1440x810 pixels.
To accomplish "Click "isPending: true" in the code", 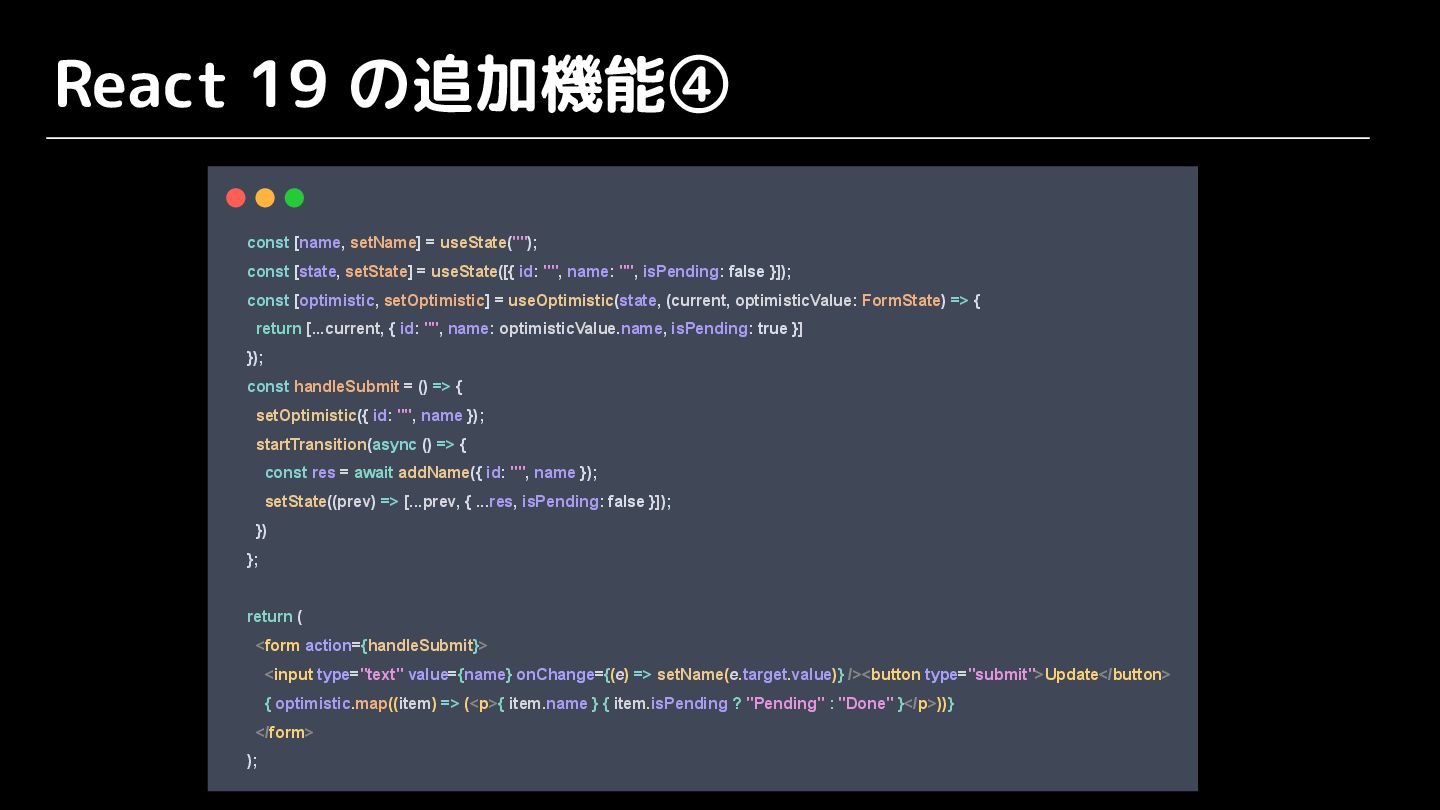I will click(729, 329).
